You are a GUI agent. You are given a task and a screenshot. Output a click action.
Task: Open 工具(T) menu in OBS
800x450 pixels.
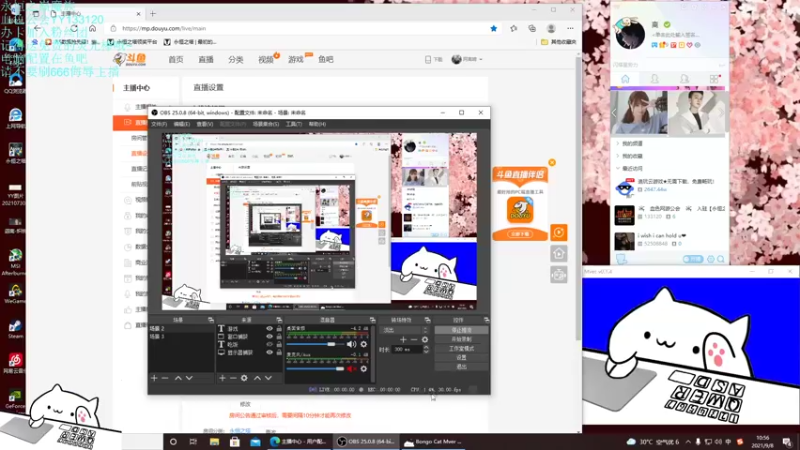pos(293,124)
